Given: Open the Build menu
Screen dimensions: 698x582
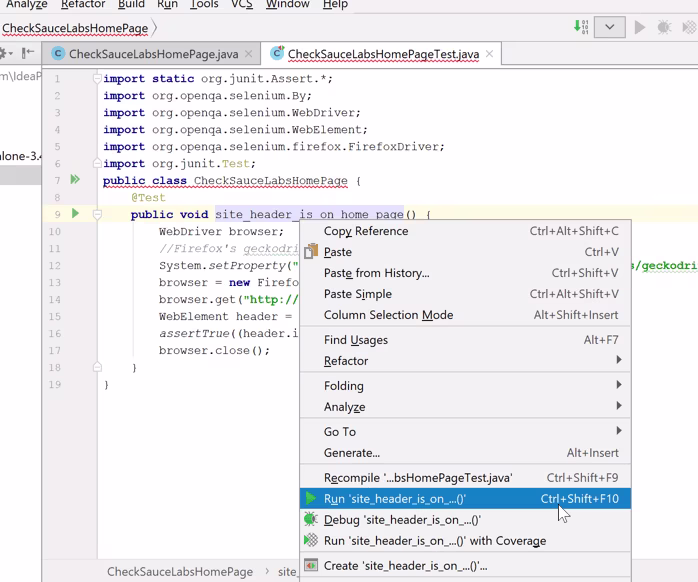Looking at the screenshot, I should coord(131,4).
